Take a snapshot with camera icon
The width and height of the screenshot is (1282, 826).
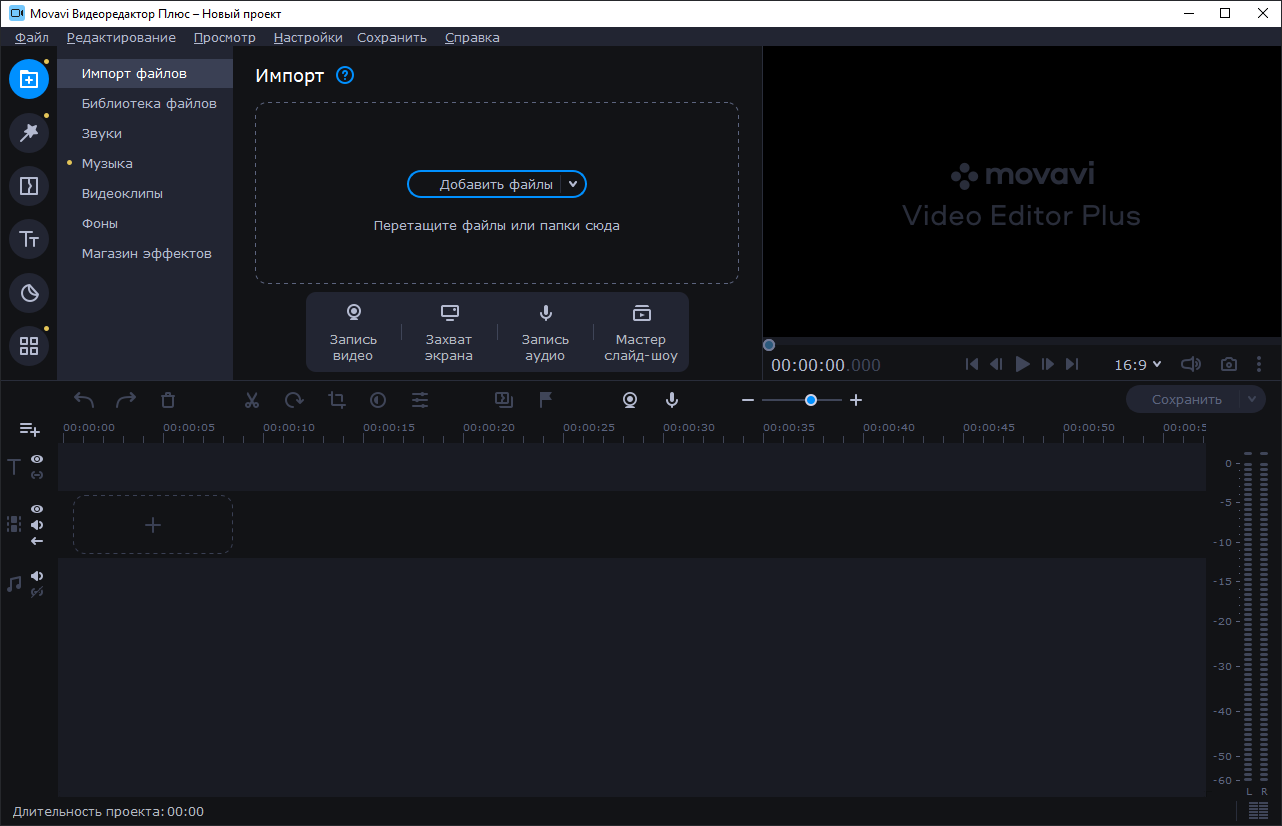click(x=1229, y=365)
